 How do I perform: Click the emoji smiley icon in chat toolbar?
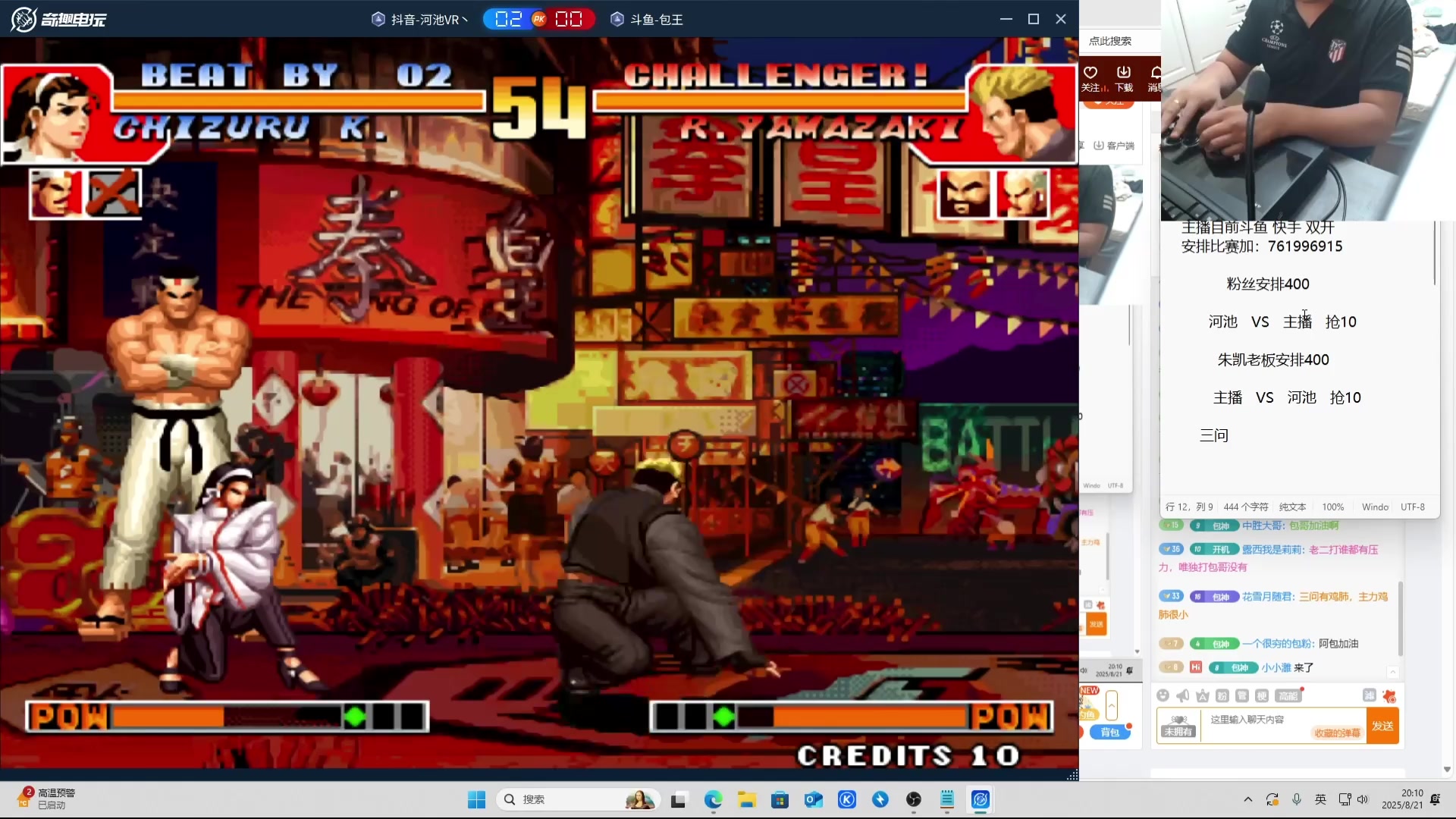click(1163, 696)
